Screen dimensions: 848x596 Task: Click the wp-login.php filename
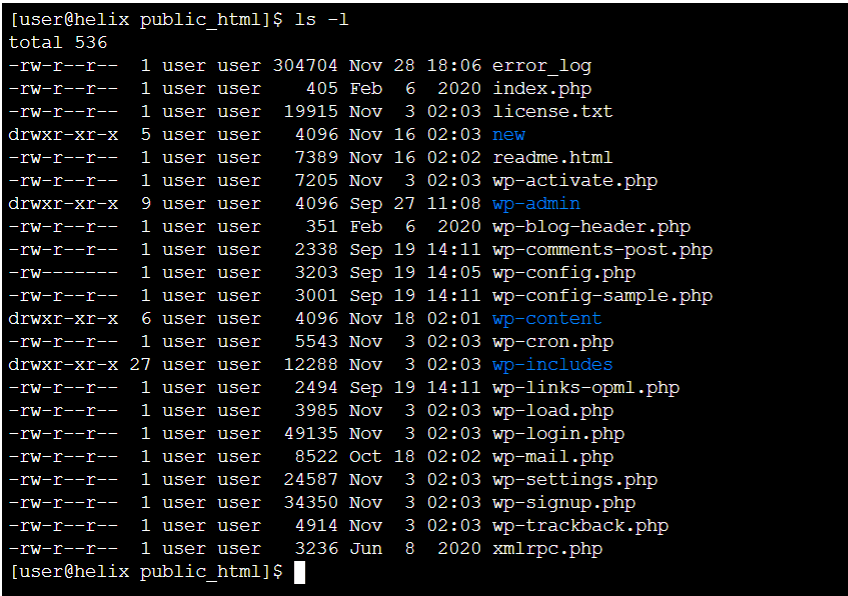tap(558, 434)
